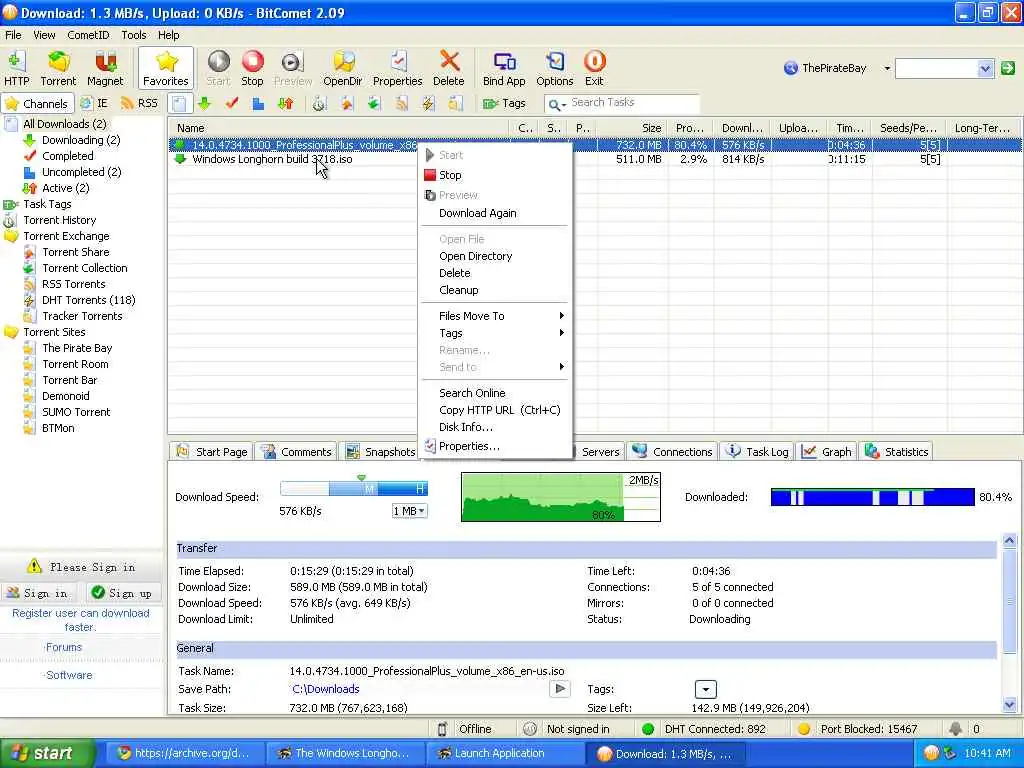Screen dimensions: 1024x768
Task: Open a Torrent file from toolbar
Action: (x=58, y=69)
